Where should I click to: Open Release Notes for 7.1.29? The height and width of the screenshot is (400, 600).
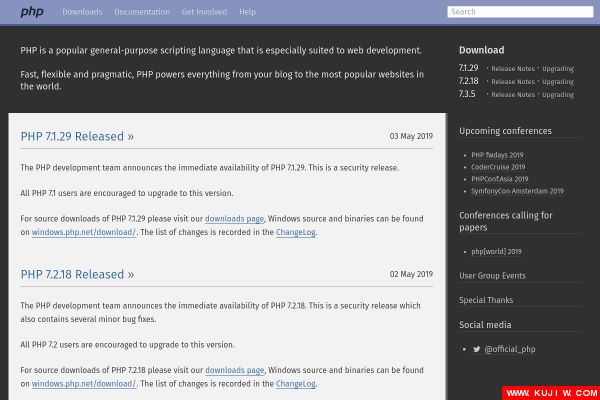click(x=513, y=69)
